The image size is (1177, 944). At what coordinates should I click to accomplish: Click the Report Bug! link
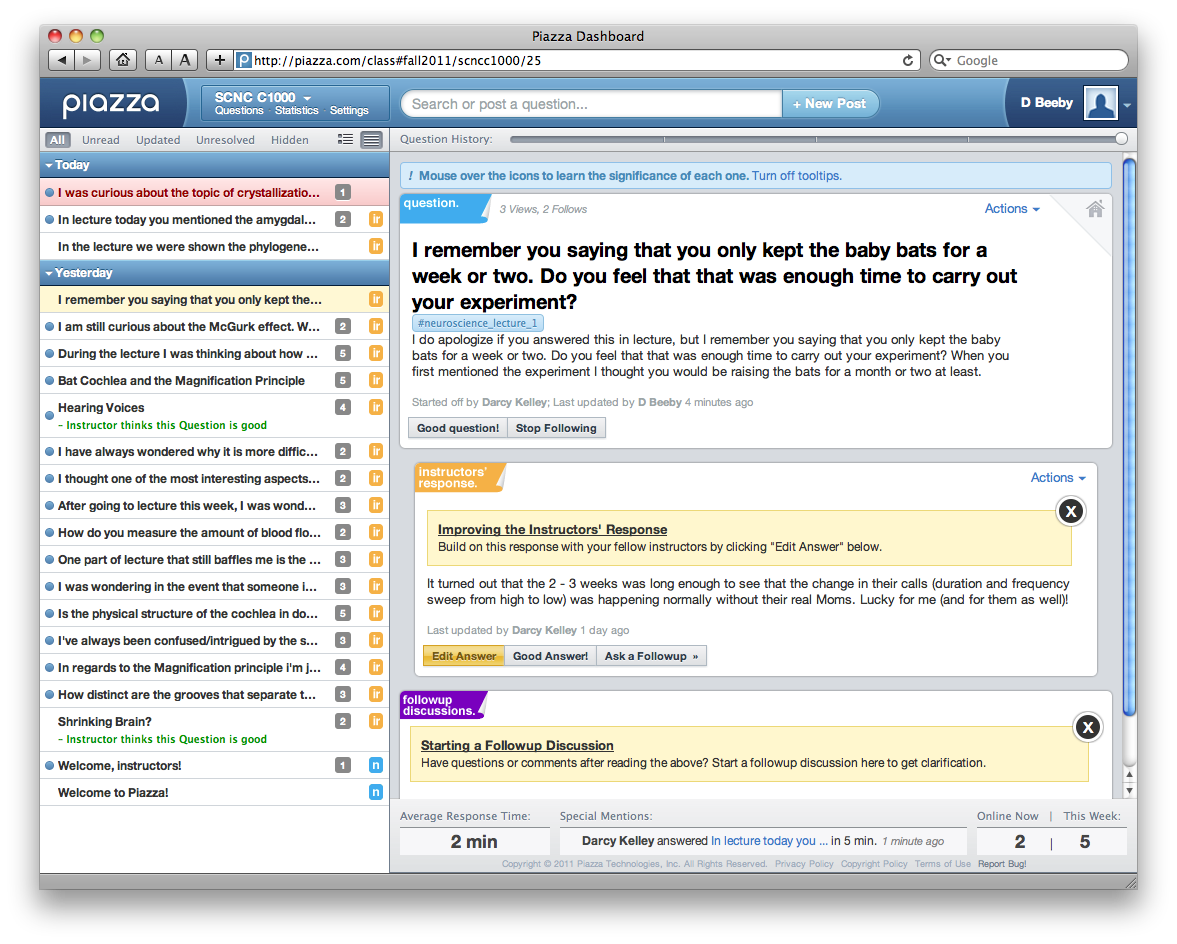1001,864
